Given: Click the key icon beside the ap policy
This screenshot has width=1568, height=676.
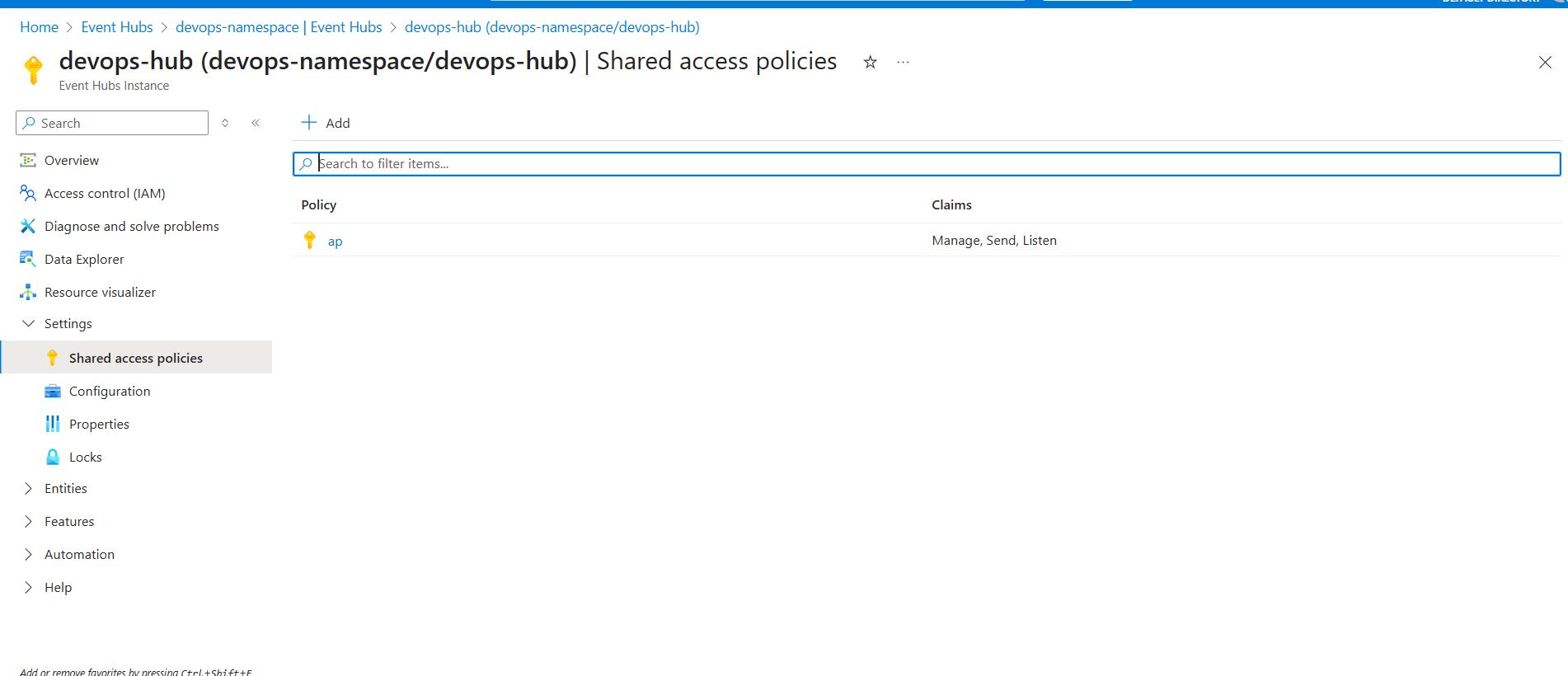Looking at the screenshot, I should coord(310,240).
